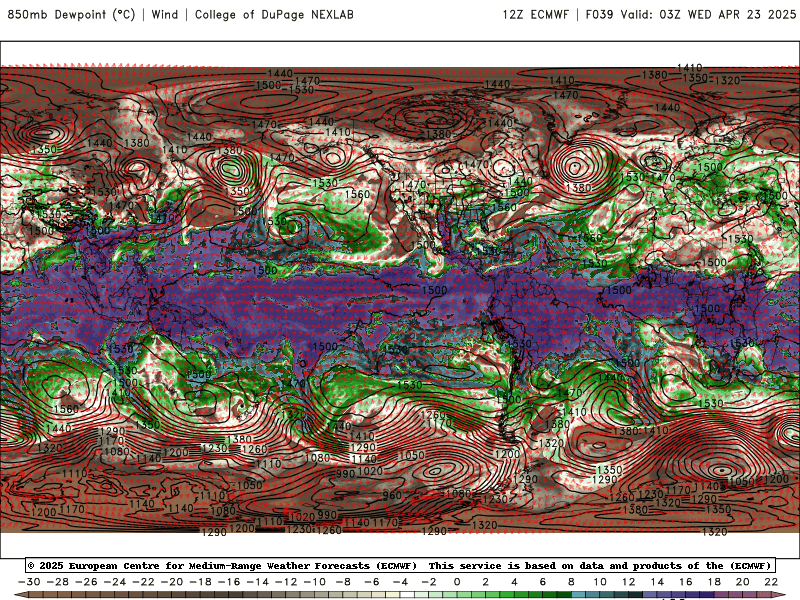The image size is (800, 600).
Task: Click the positive "16" value on the color scale
Action: (x=686, y=582)
